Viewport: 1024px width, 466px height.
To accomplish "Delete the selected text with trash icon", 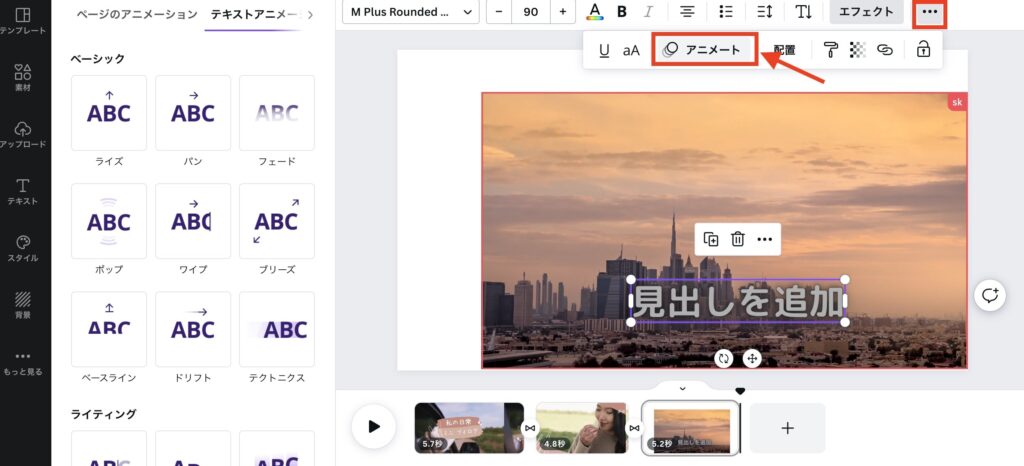I will 738,240.
